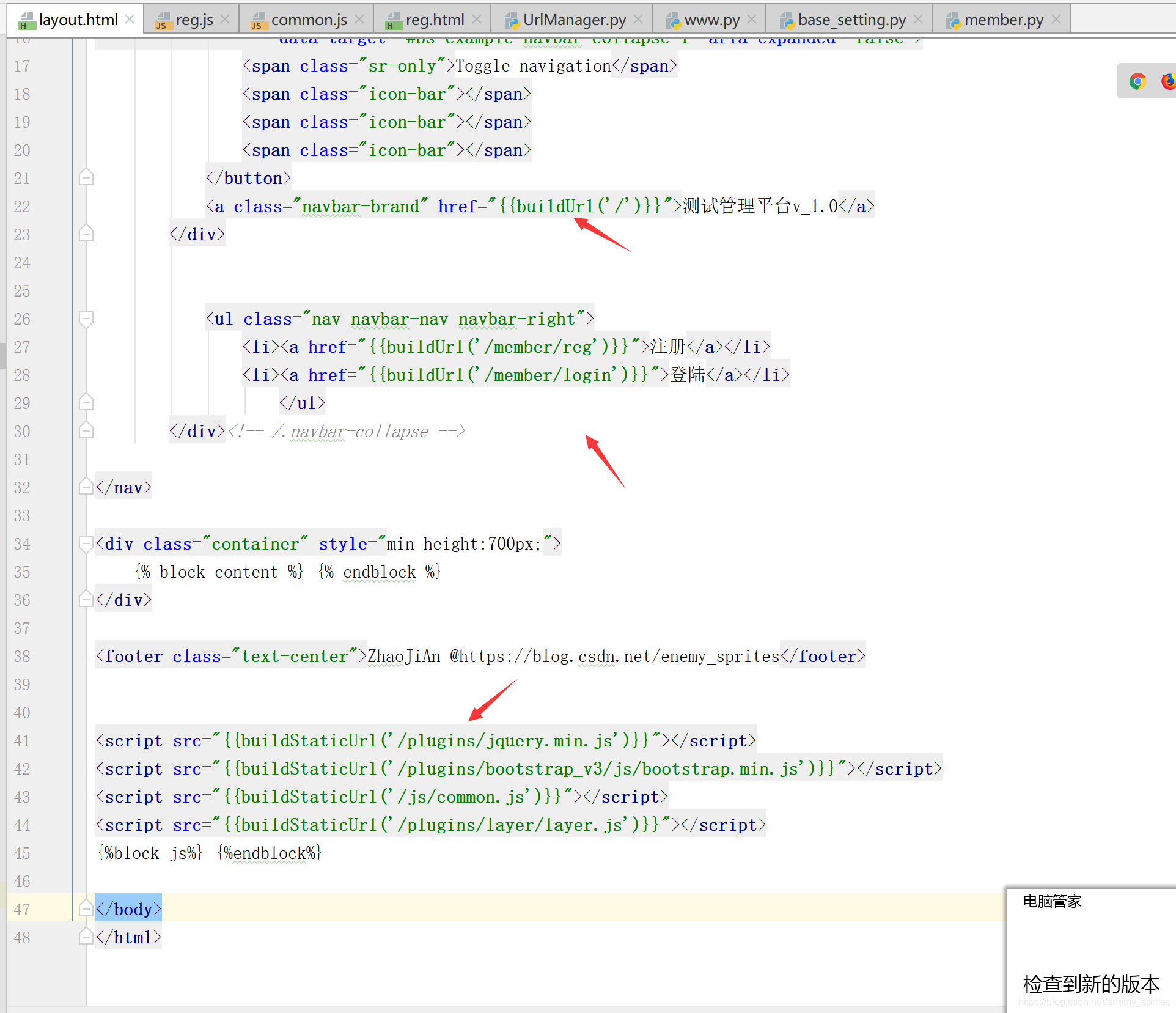The image size is (1176, 1013).
Task: Toggle fold marker at closing body line 47
Action: (x=86, y=909)
